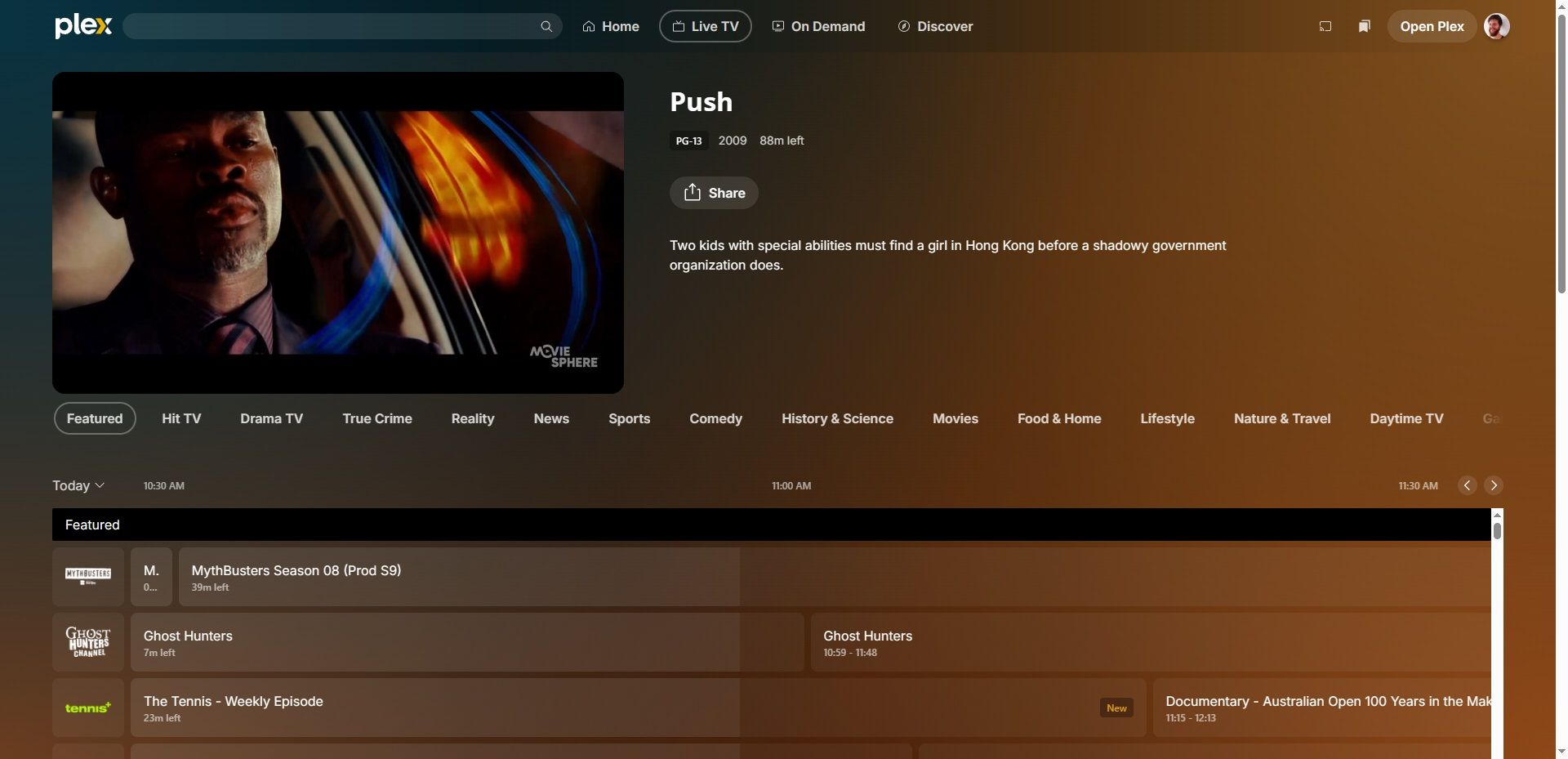Screen dimensions: 1568x759
Task: Expand the Today day selector
Action: (78, 485)
